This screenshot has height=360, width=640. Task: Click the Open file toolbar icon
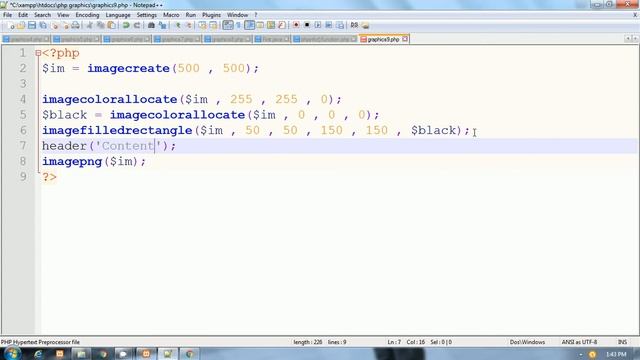click(21, 25)
